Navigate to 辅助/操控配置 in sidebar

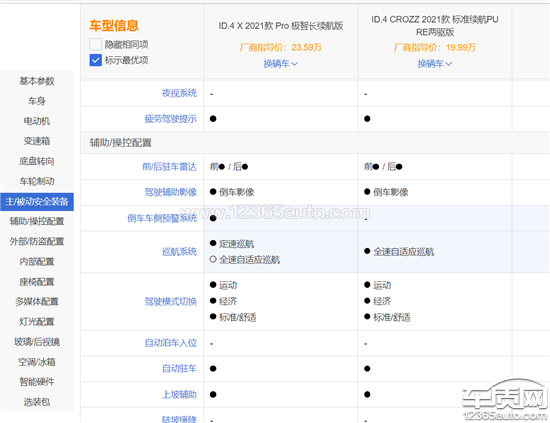coord(37,221)
